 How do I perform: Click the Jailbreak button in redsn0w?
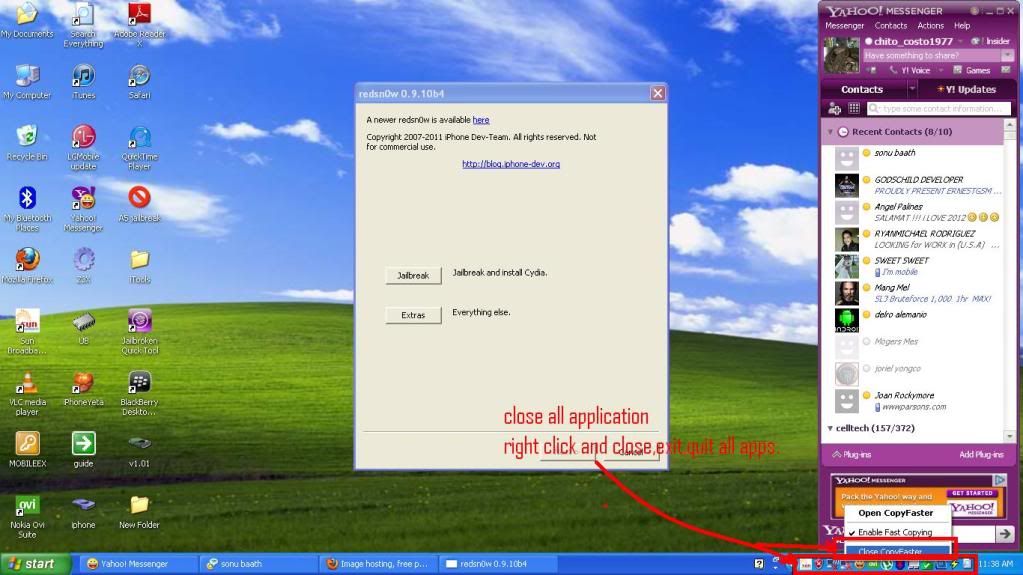(x=413, y=275)
